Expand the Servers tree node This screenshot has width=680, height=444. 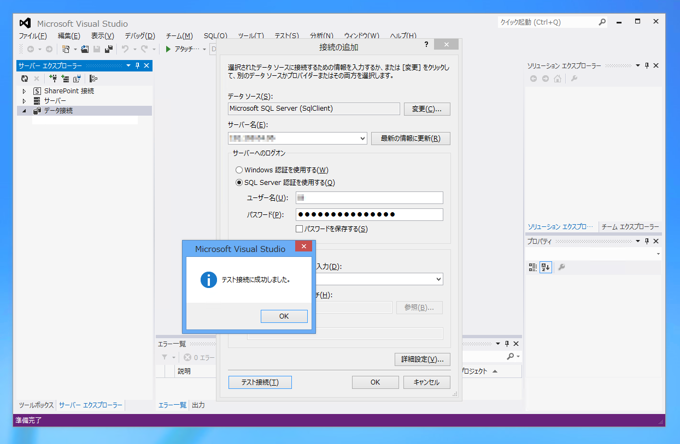(x=24, y=101)
